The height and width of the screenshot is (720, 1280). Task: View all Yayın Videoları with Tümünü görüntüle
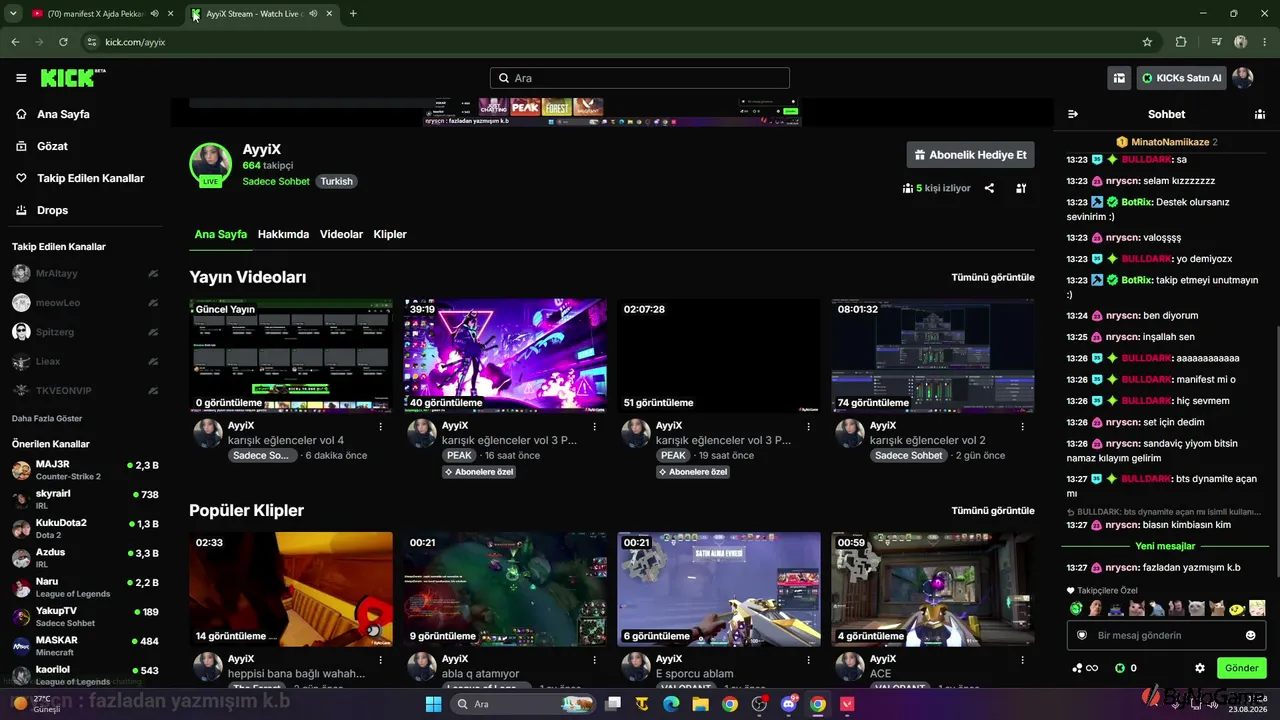(x=993, y=277)
